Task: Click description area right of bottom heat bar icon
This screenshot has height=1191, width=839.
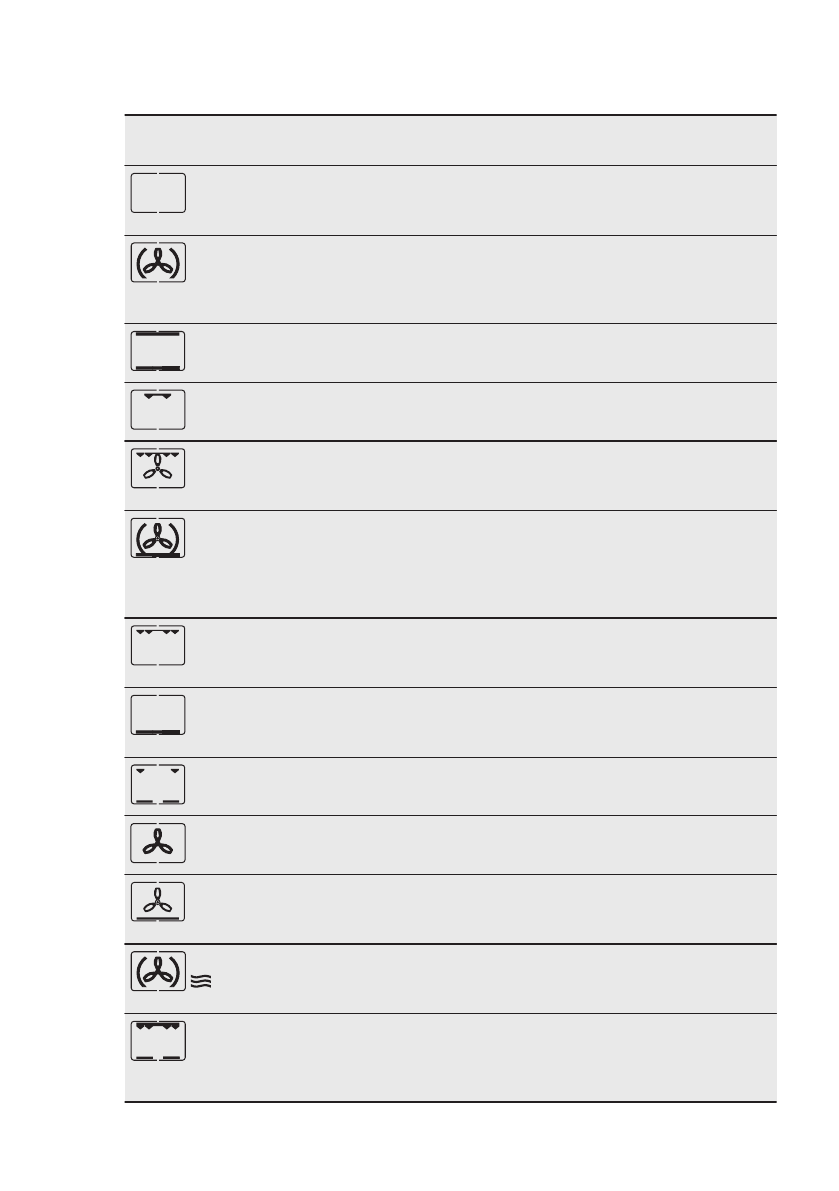Action: click(480, 722)
